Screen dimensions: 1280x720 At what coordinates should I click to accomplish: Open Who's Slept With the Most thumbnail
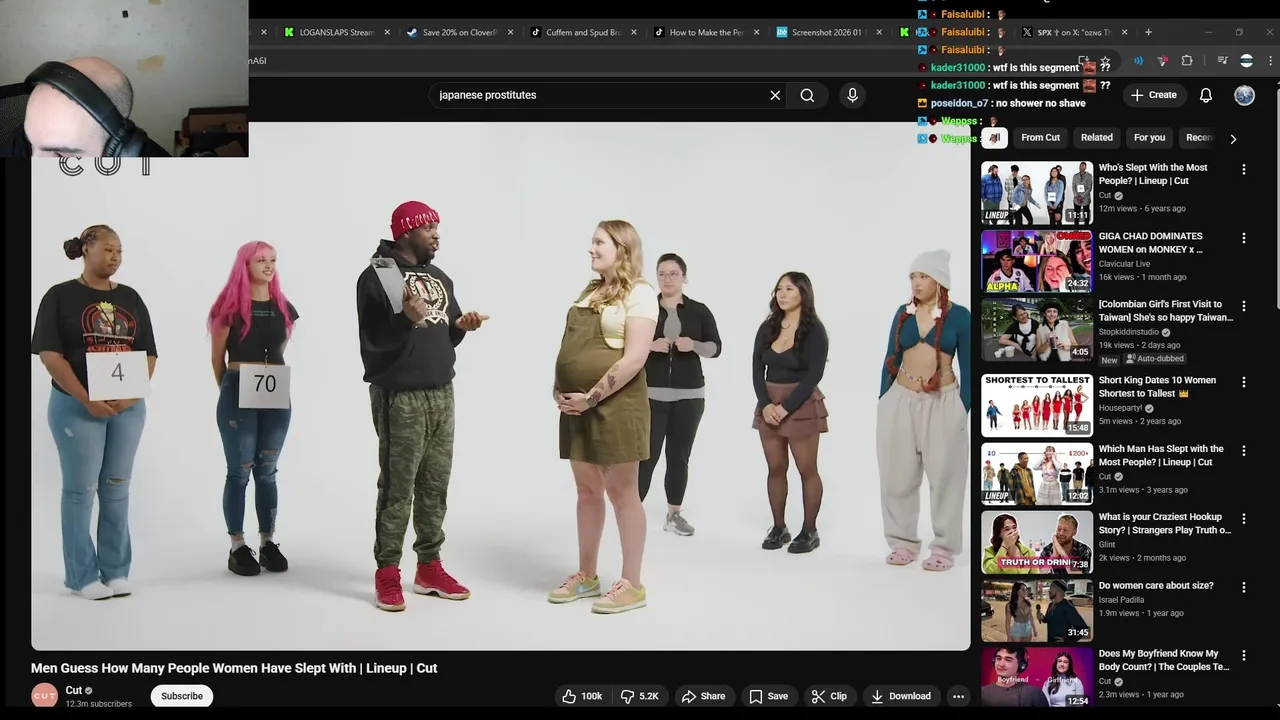(1037, 193)
